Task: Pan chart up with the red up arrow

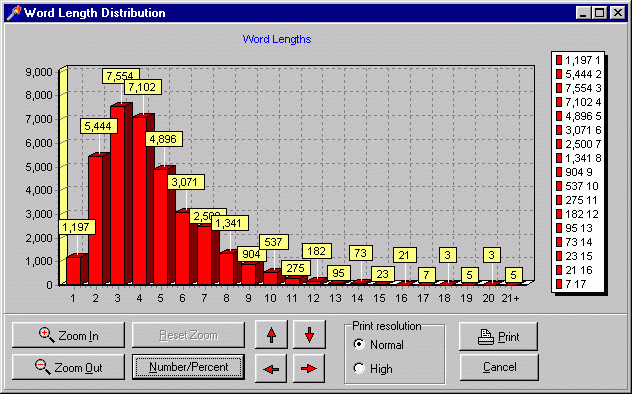Action: point(271,334)
